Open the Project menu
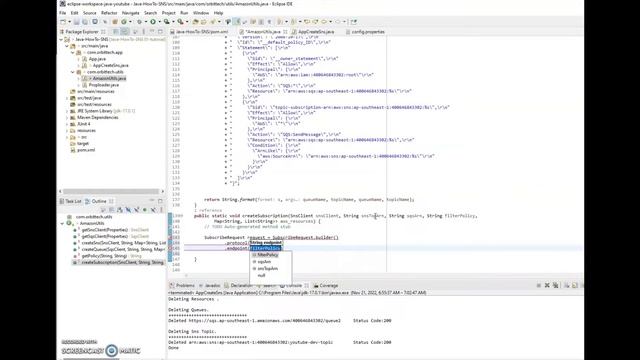The image size is (640, 360). 169,13
